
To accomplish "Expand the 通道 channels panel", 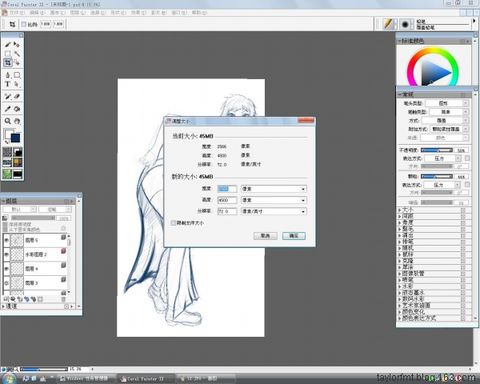I will (4, 306).
